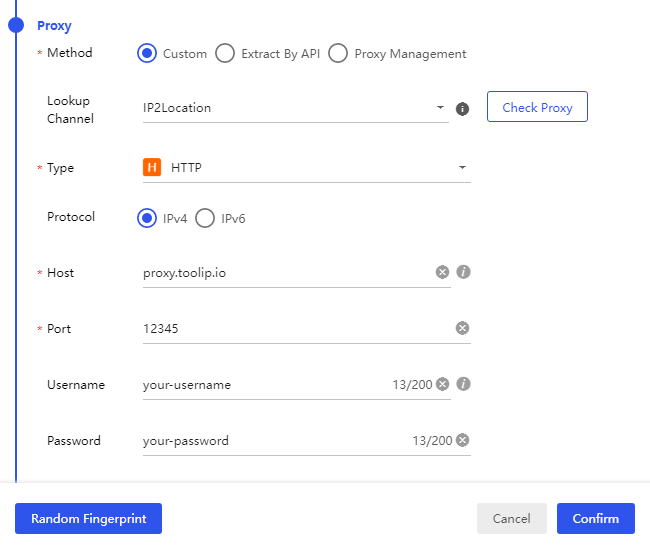Screen dimensions: 650x547
Task: Clear the Password field with its X icon
Action: [462, 440]
